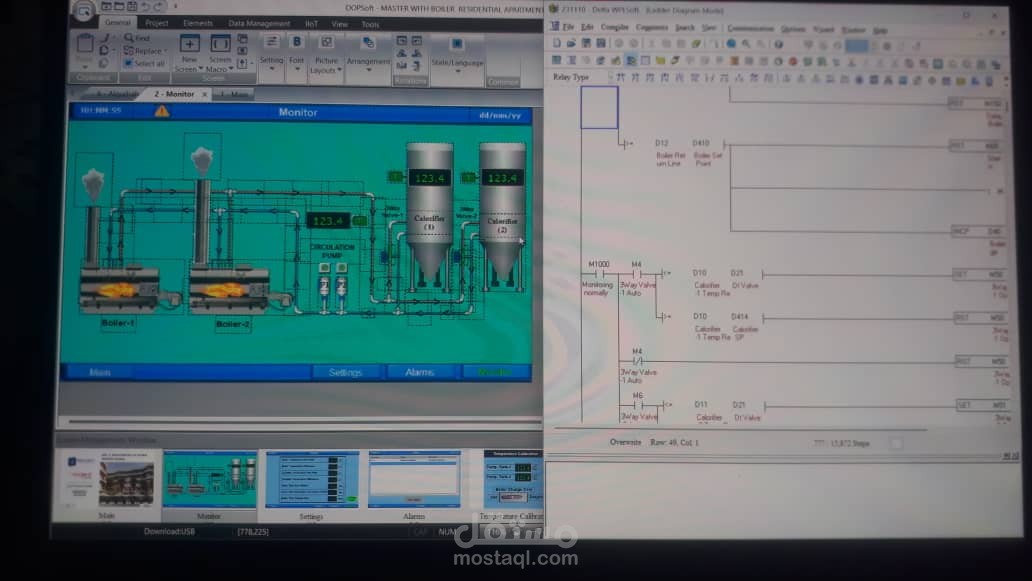Click the yellow warning triangle on Monitor screen
This screenshot has height=581, width=1032.
tap(162, 111)
